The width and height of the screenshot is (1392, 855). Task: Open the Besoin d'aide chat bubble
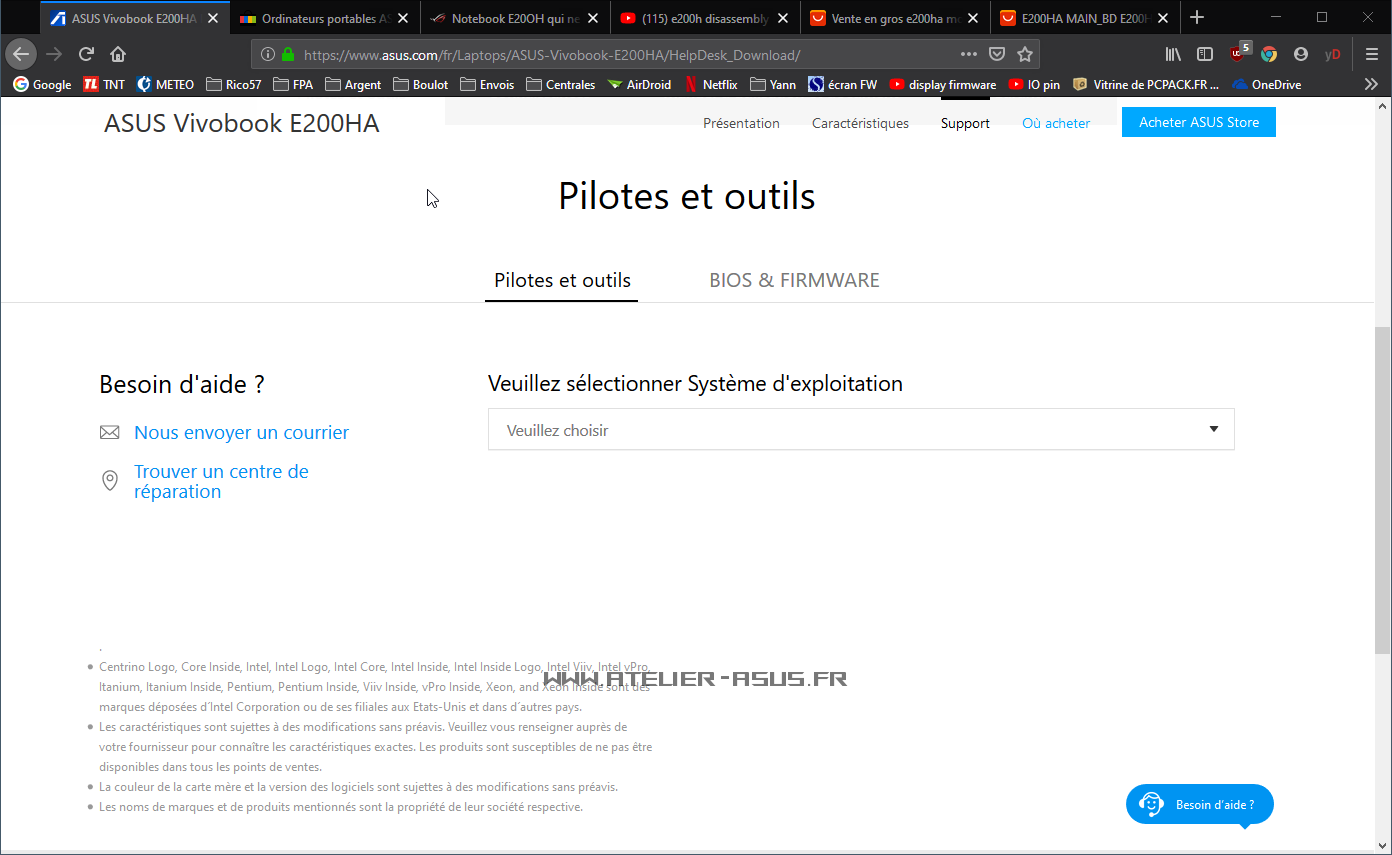pyautogui.click(x=1200, y=804)
